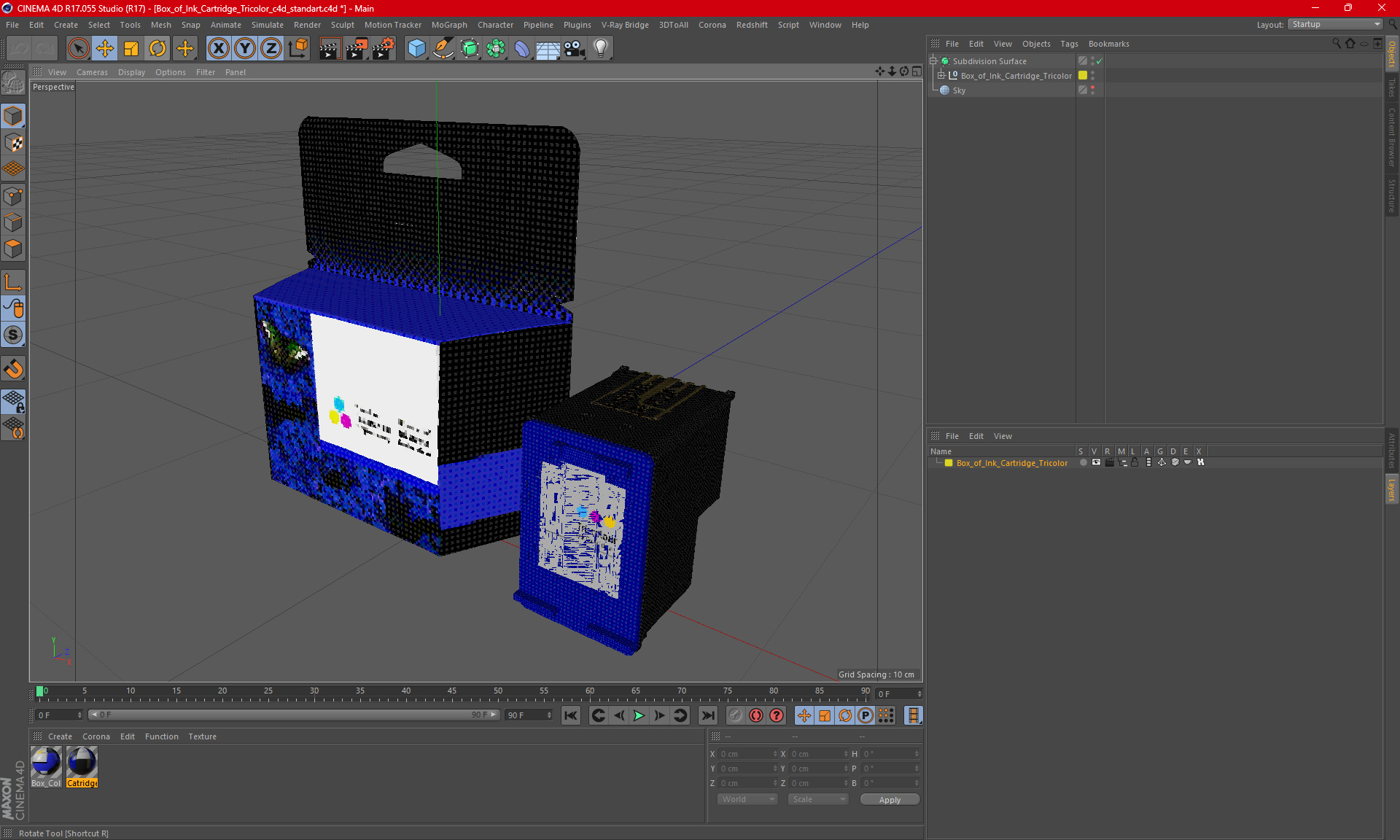
Task: Open the Simulate menu
Action: [267, 25]
